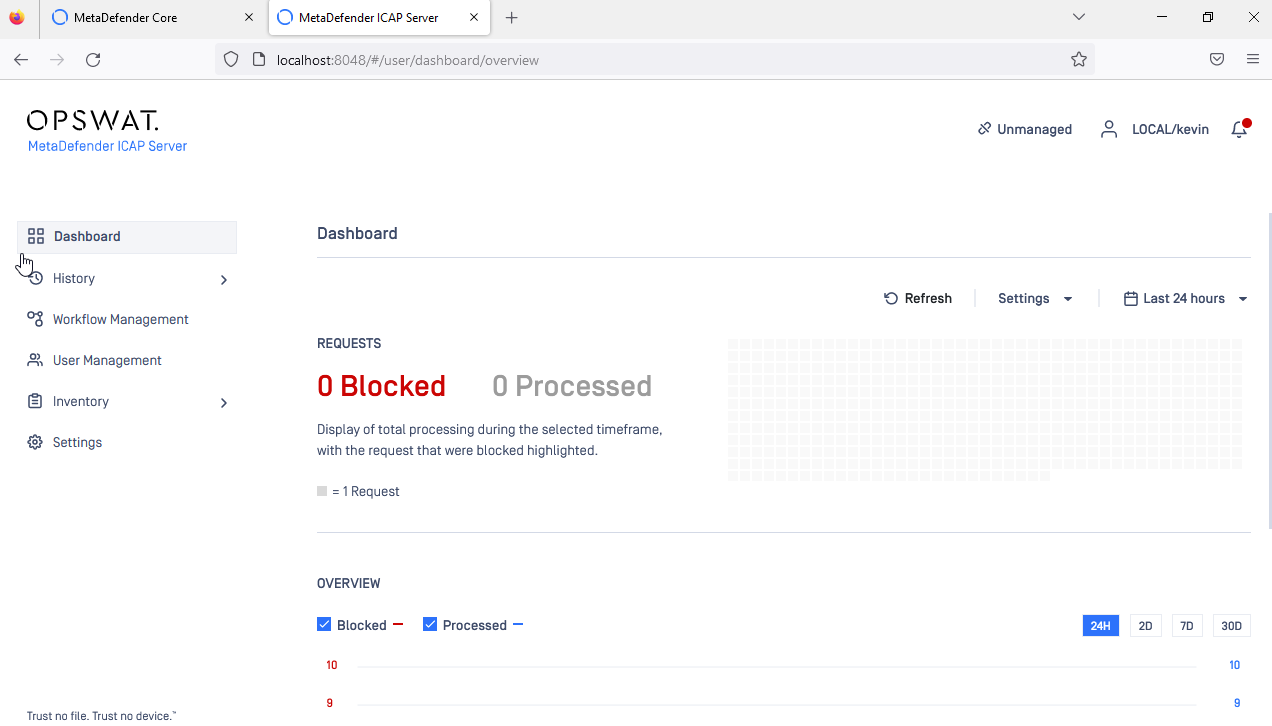
Task: Open notifications via the bell icon
Action: tap(1238, 129)
